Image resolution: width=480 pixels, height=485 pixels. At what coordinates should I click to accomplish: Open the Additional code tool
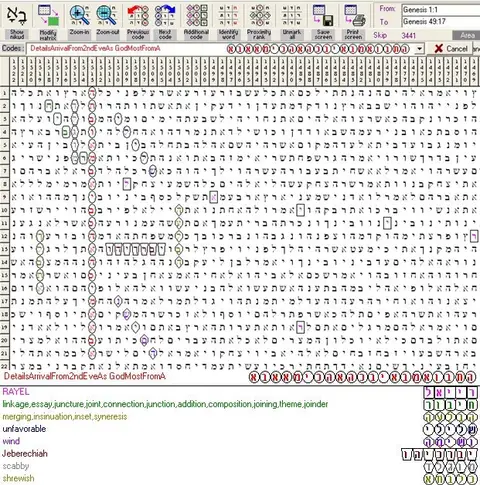196,21
